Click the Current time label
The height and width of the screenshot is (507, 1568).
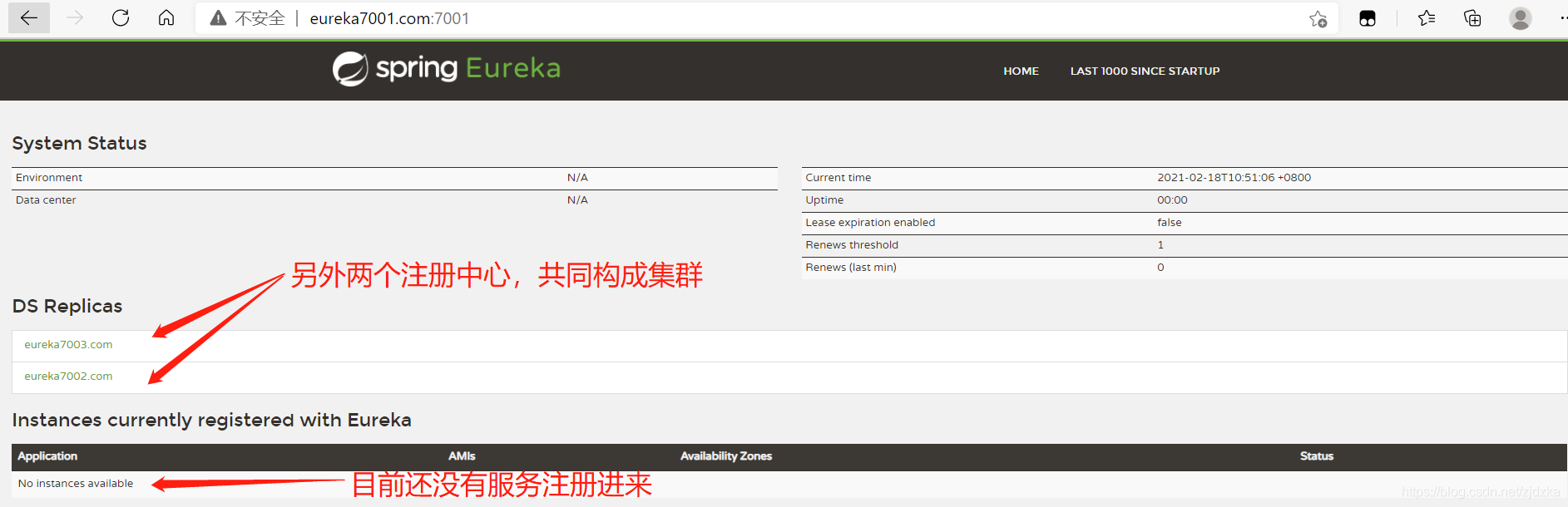coord(838,178)
